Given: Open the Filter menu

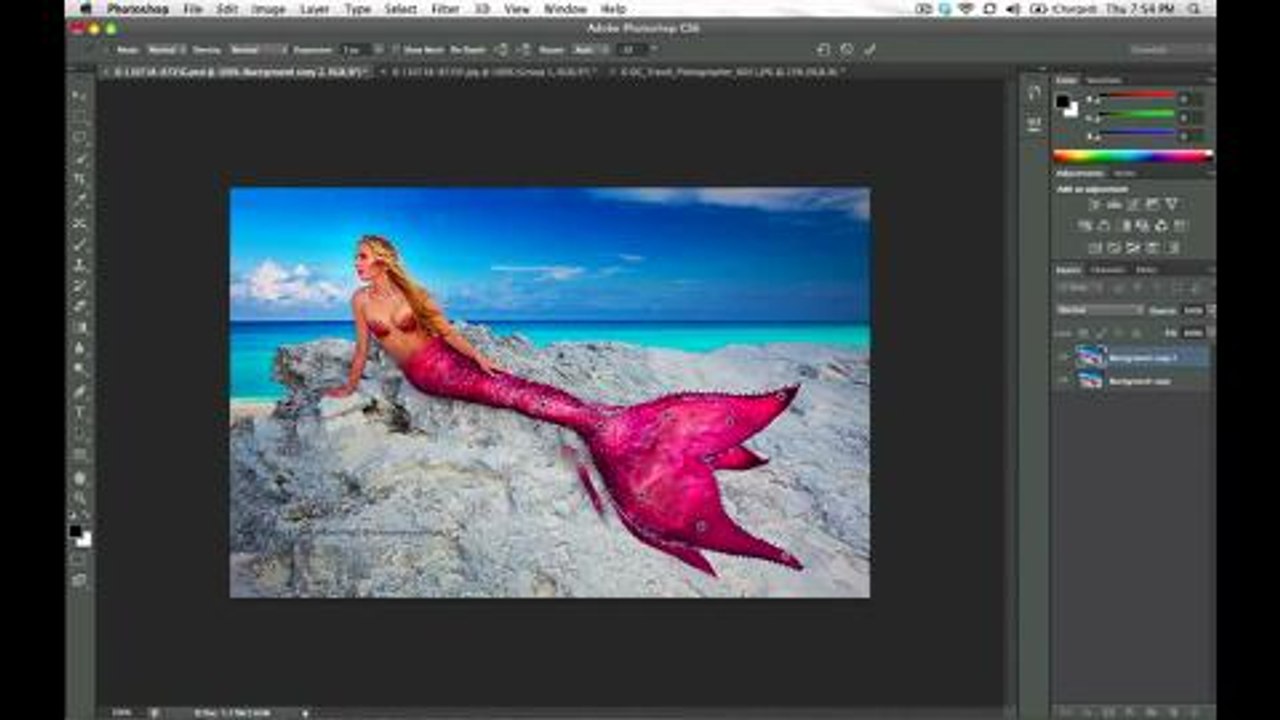Looking at the screenshot, I should (x=445, y=9).
